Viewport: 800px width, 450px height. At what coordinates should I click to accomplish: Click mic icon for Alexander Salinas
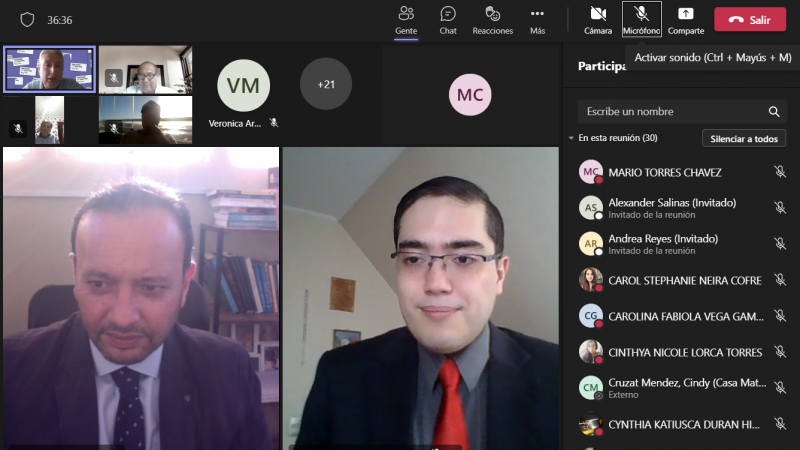(780, 208)
